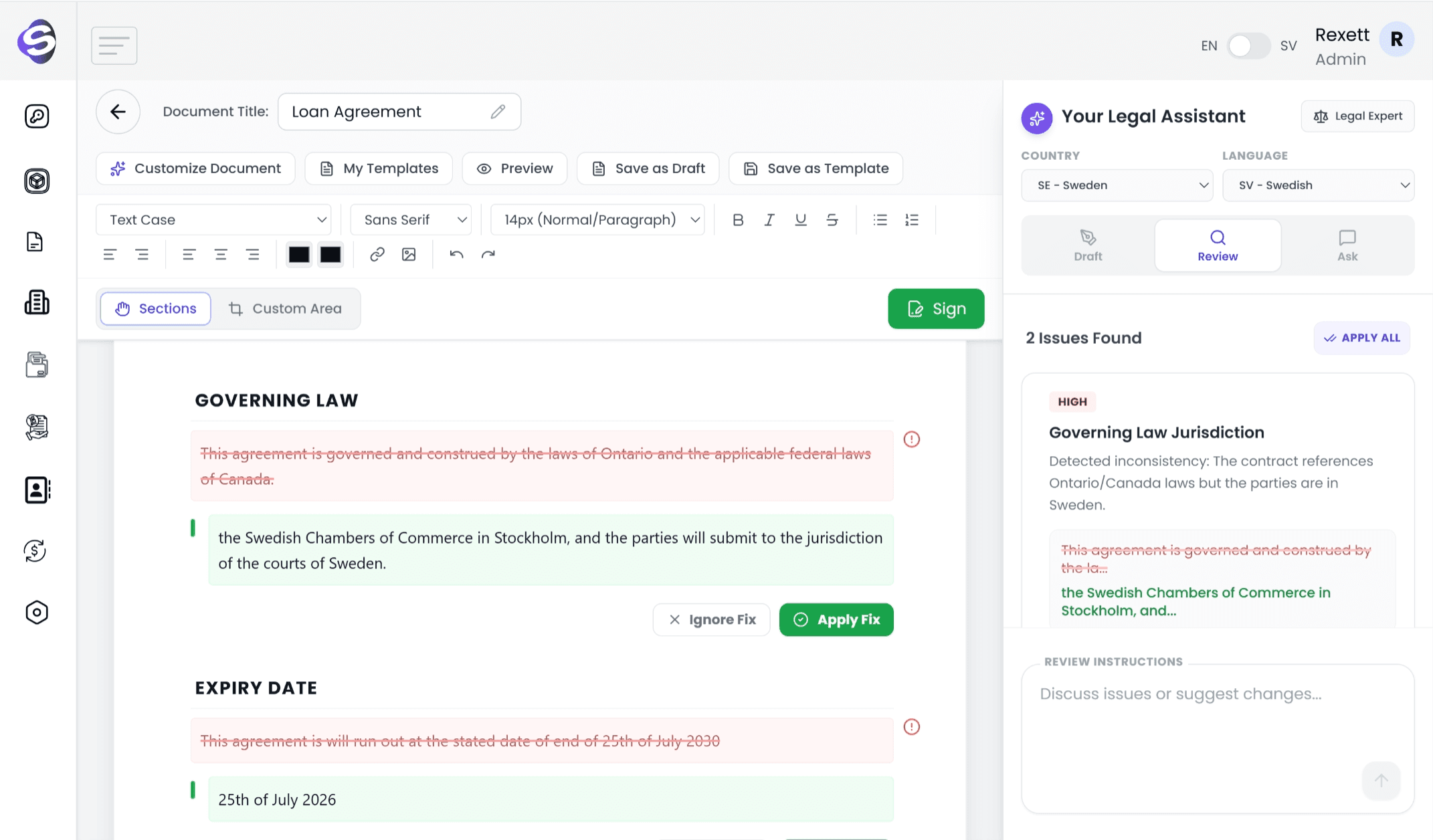
Task: Click Apply Fix for Governing Law
Action: 836,620
